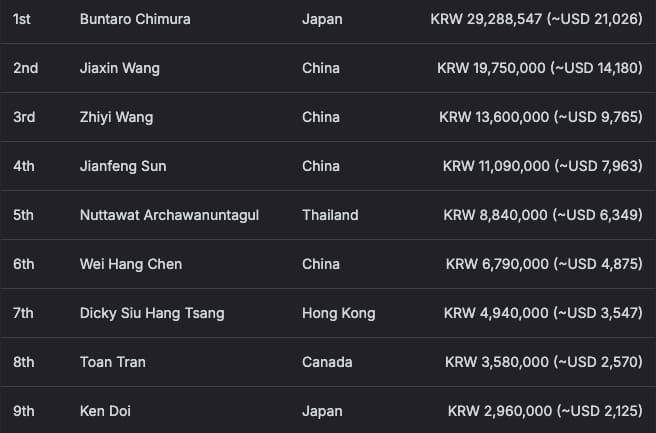Click Thailand country cell
This screenshot has width=656, height=433.
(330, 215)
